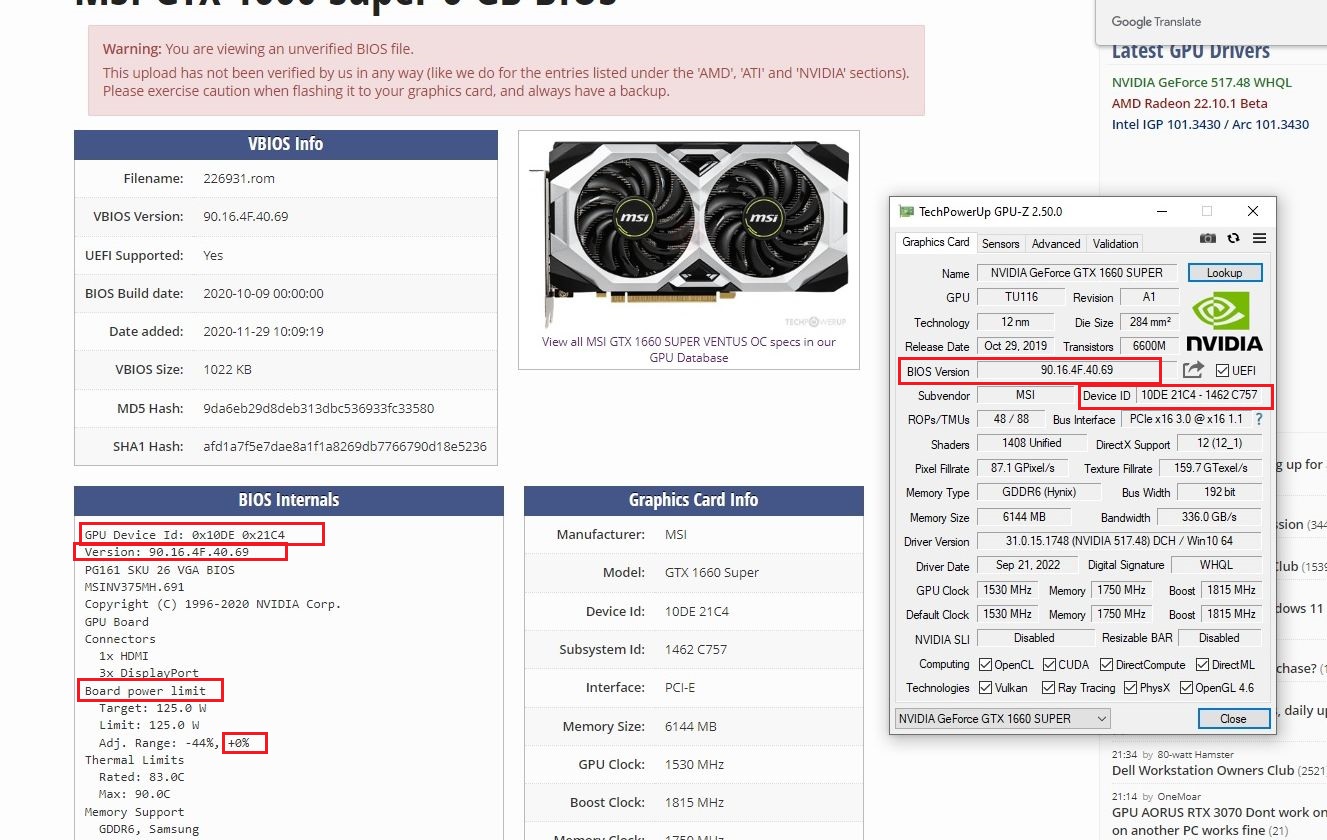Screen dimensions: 1327x840
Task: Click the Driver Version field in GPU-Z
Action: 1118,541
